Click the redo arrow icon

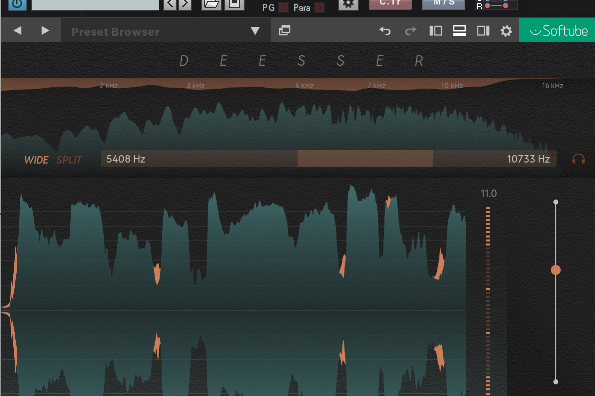[411, 31]
